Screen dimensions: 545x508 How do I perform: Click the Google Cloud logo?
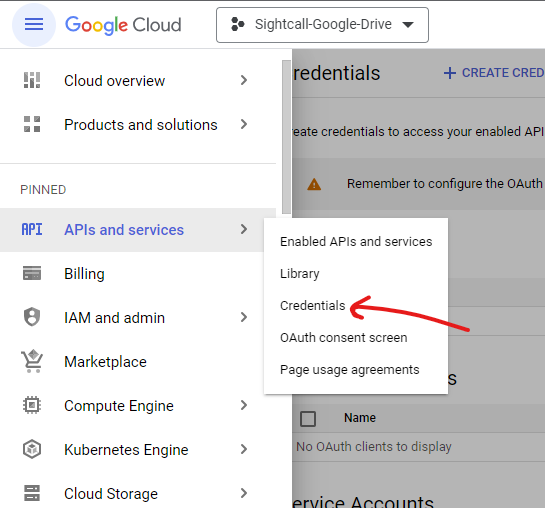[123, 25]
